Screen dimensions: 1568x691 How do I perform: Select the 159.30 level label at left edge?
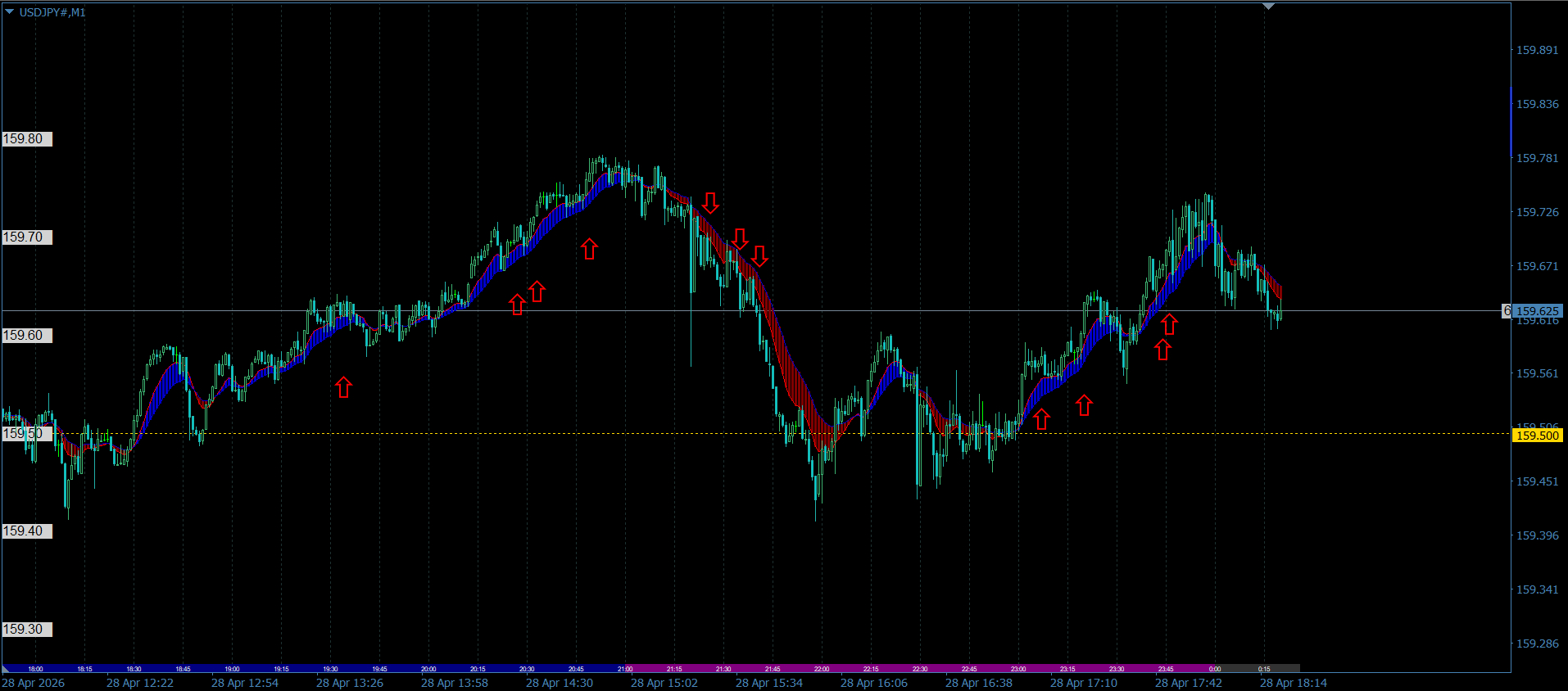27,630
